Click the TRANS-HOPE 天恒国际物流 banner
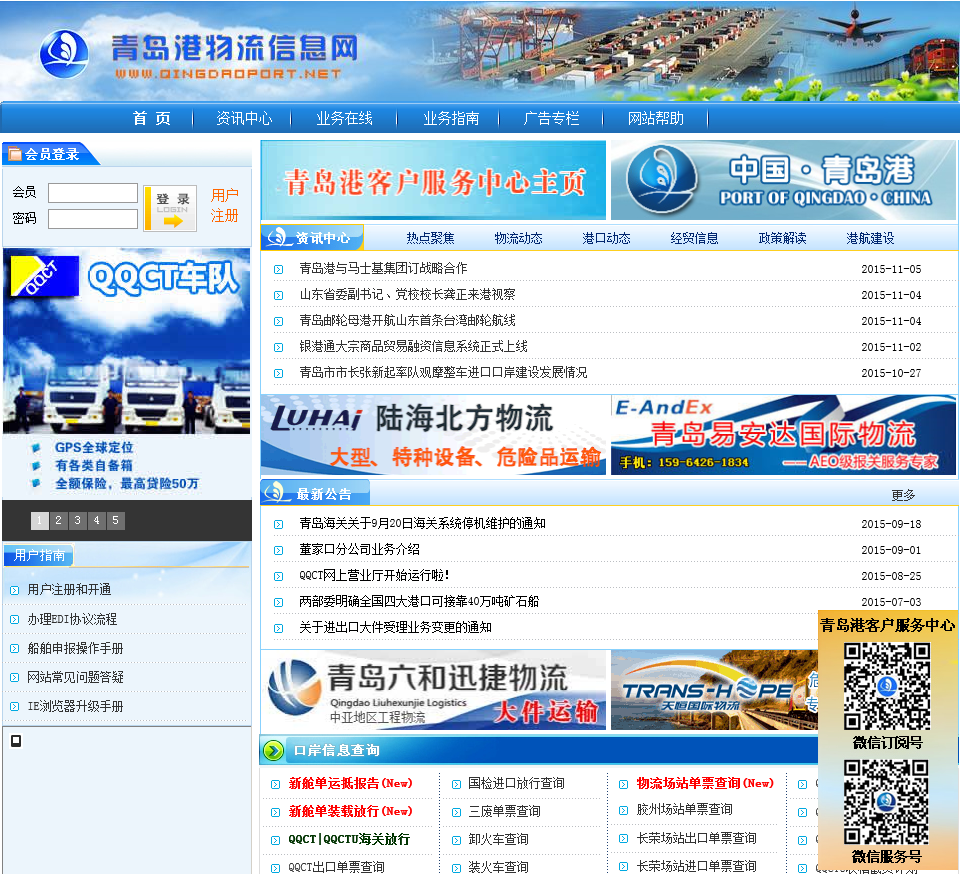 click(715, 690)
